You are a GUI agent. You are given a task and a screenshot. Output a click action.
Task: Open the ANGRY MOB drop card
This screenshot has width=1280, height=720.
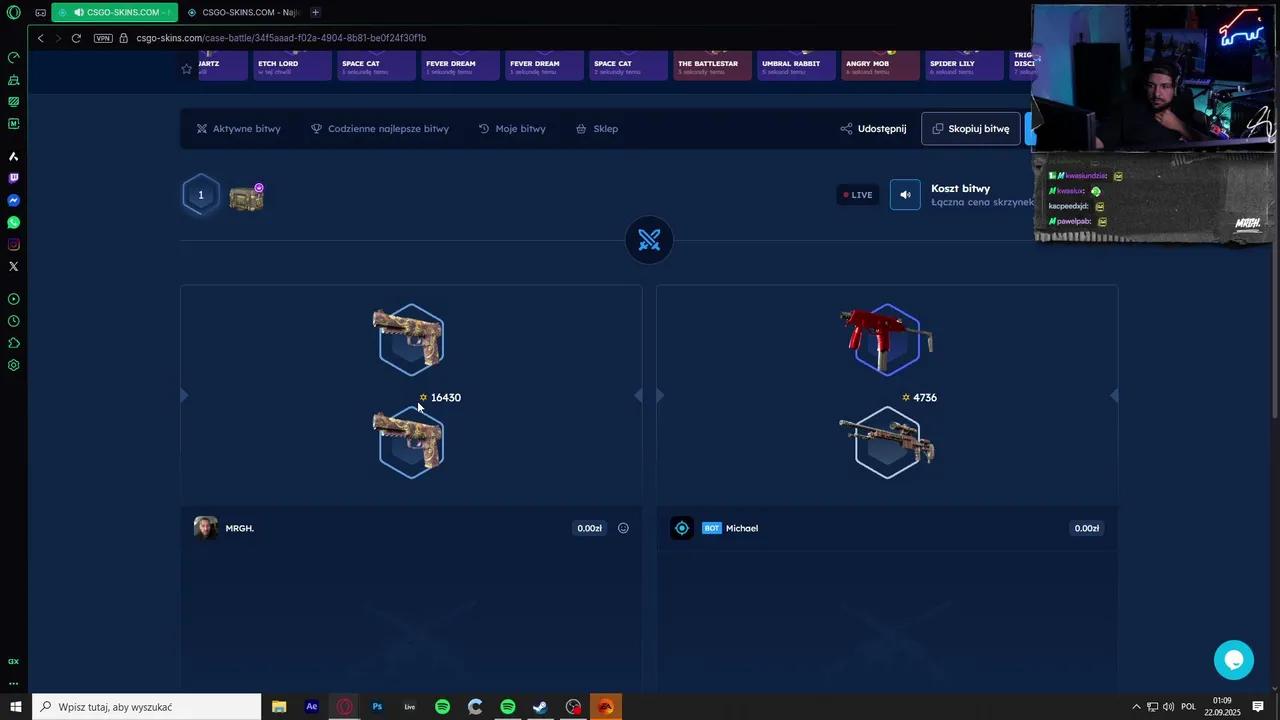tap(880, 65)
